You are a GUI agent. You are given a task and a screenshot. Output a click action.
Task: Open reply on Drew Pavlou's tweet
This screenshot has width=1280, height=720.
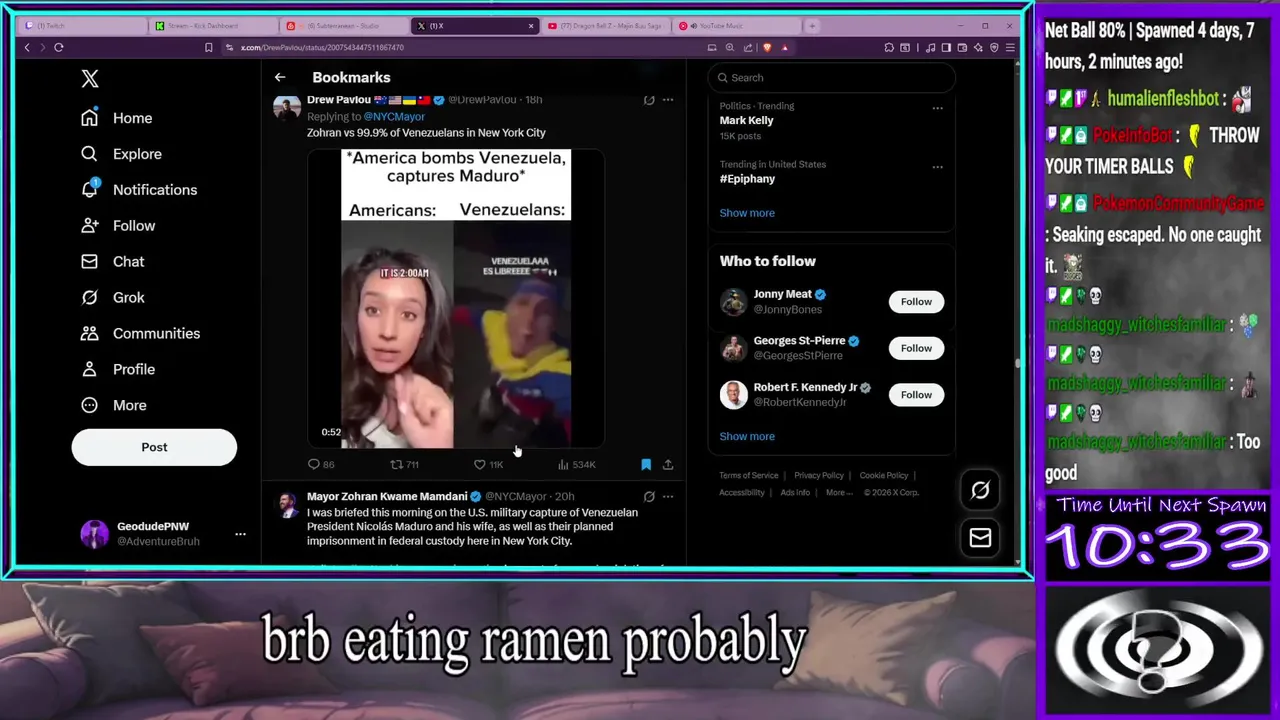tap(321, 464)
